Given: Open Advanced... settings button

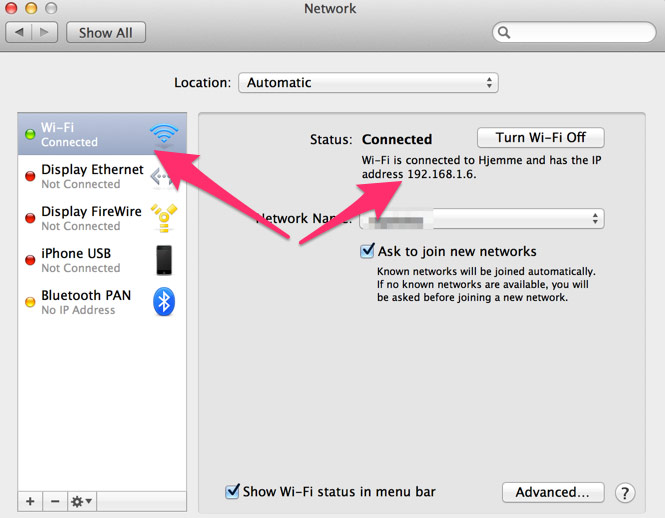Looking at the screenshot, I should 553,492.
